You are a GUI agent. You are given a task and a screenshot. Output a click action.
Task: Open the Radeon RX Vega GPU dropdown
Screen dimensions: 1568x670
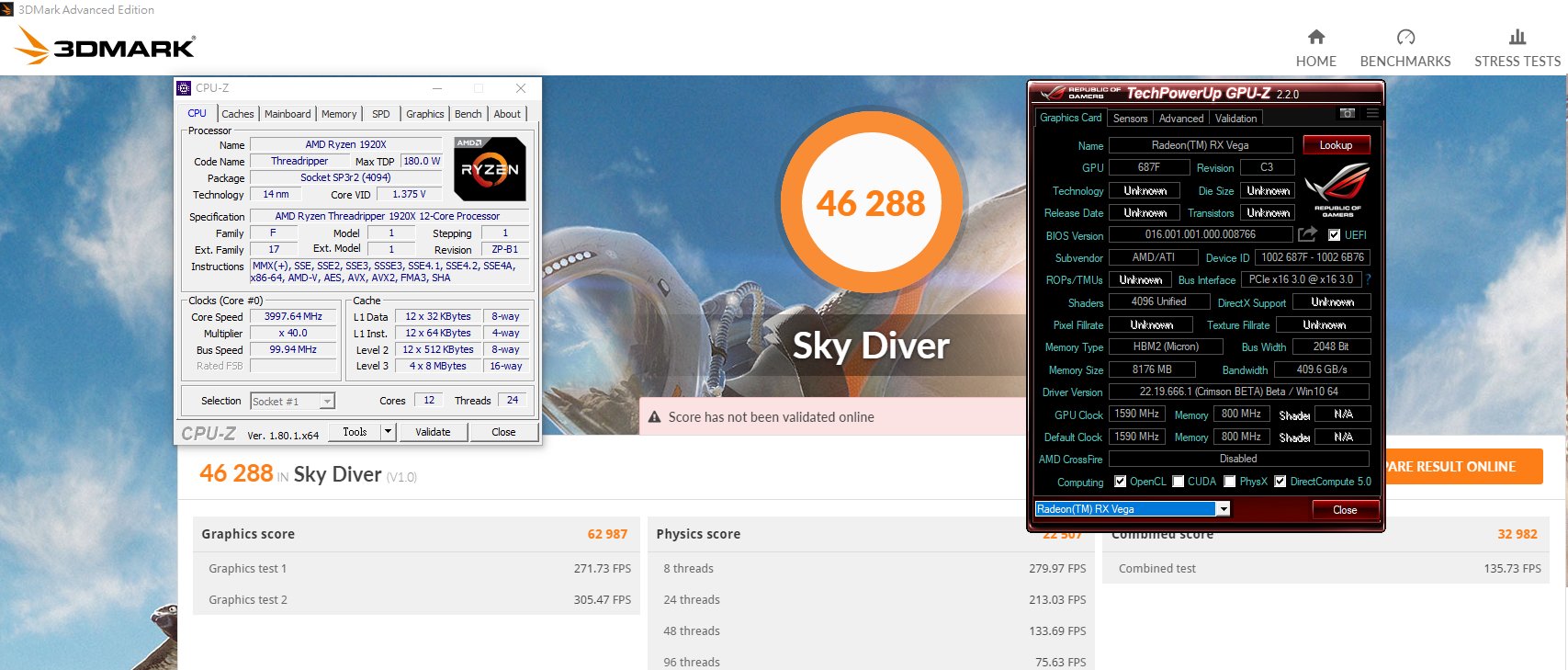point(1224,509)
